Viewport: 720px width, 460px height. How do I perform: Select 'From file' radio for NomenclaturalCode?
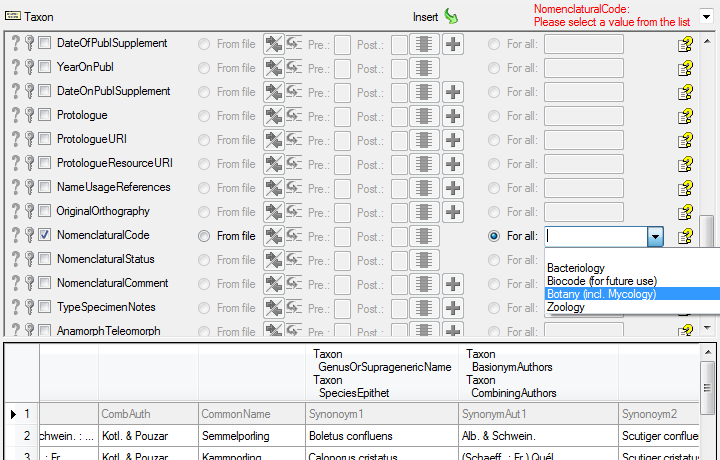point(204,236)
